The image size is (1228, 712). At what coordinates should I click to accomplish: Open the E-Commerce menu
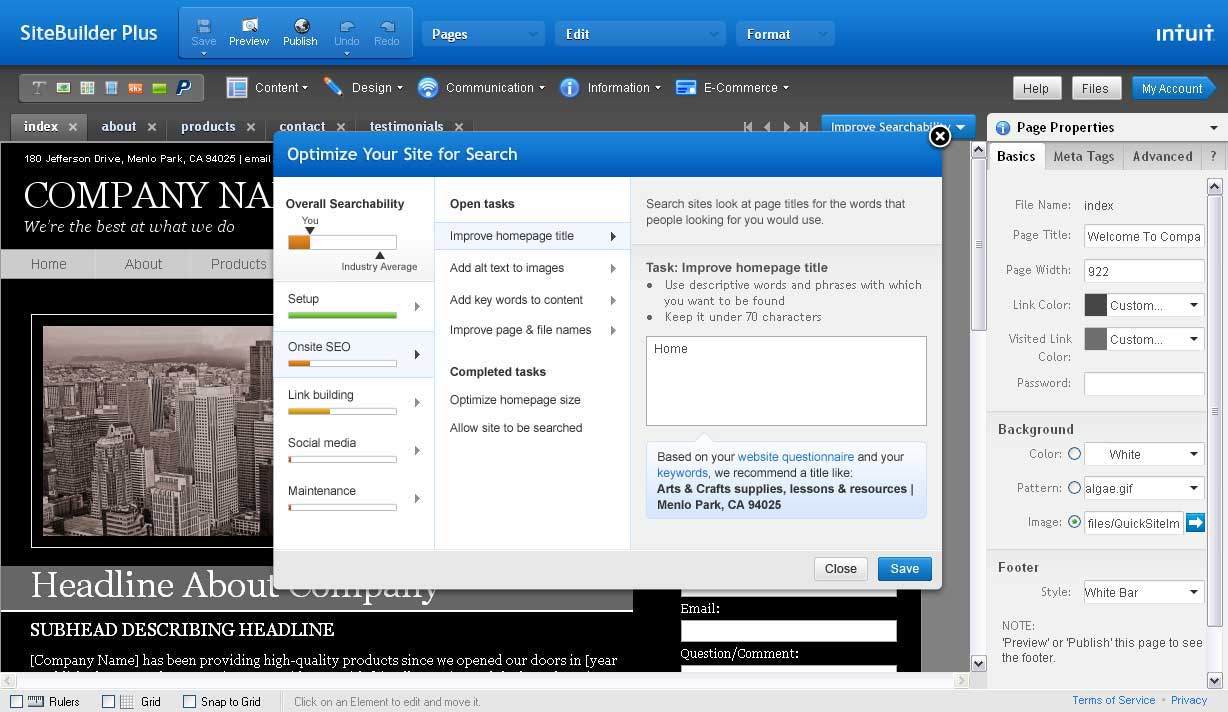tap(732, 88)
